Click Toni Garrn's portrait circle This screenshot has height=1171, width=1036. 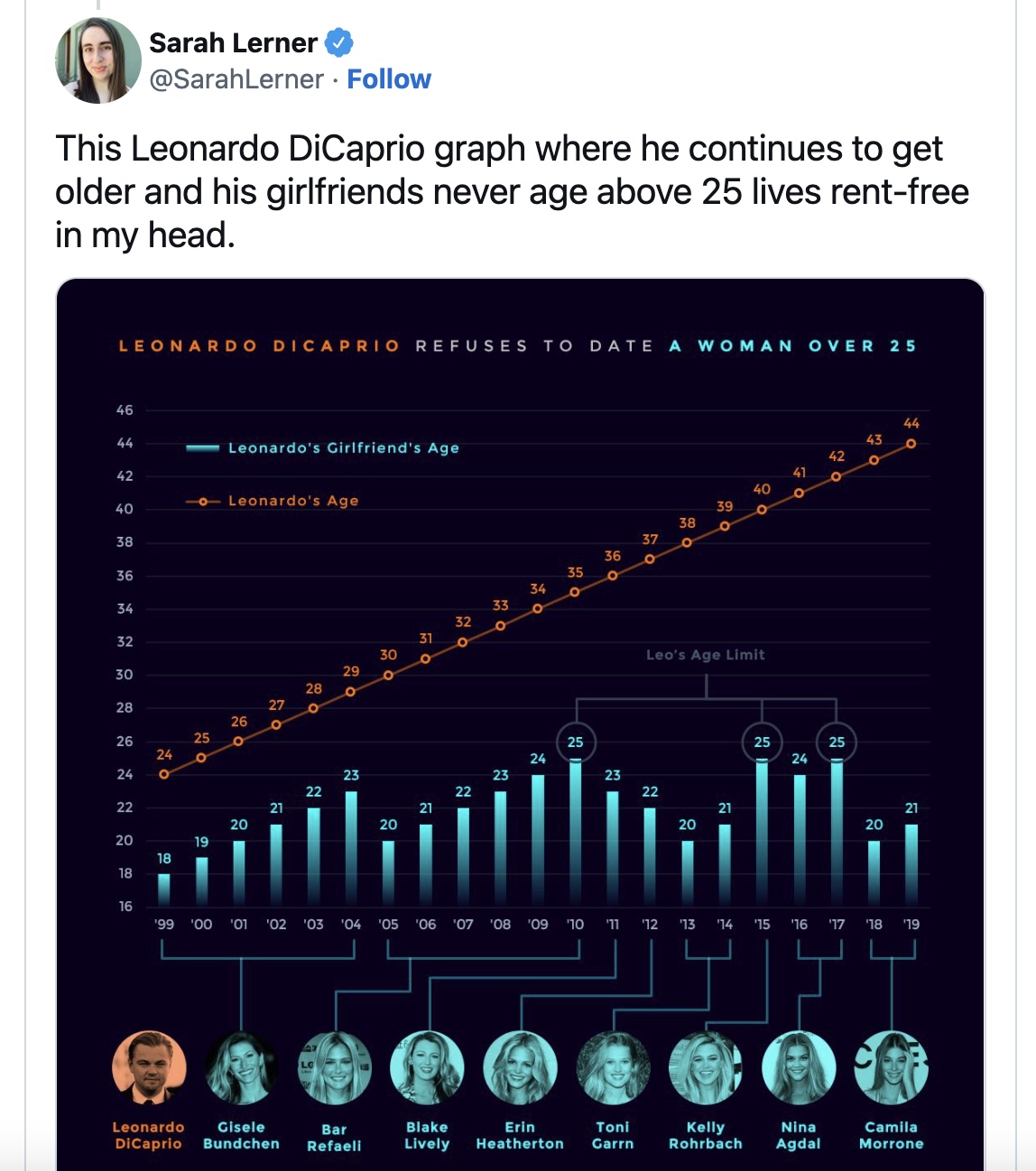pyautogui.click(x=613, y=1068)
